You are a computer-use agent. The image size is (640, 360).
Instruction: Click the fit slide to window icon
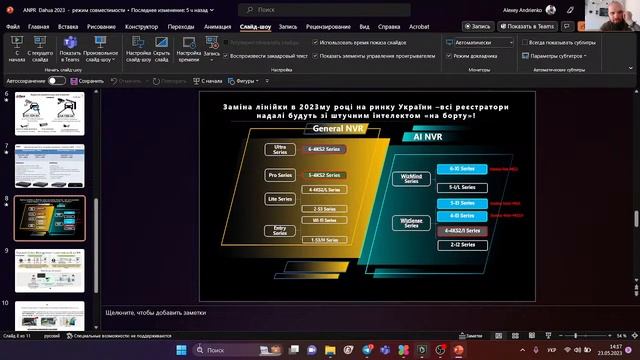[x=634, y=336]
